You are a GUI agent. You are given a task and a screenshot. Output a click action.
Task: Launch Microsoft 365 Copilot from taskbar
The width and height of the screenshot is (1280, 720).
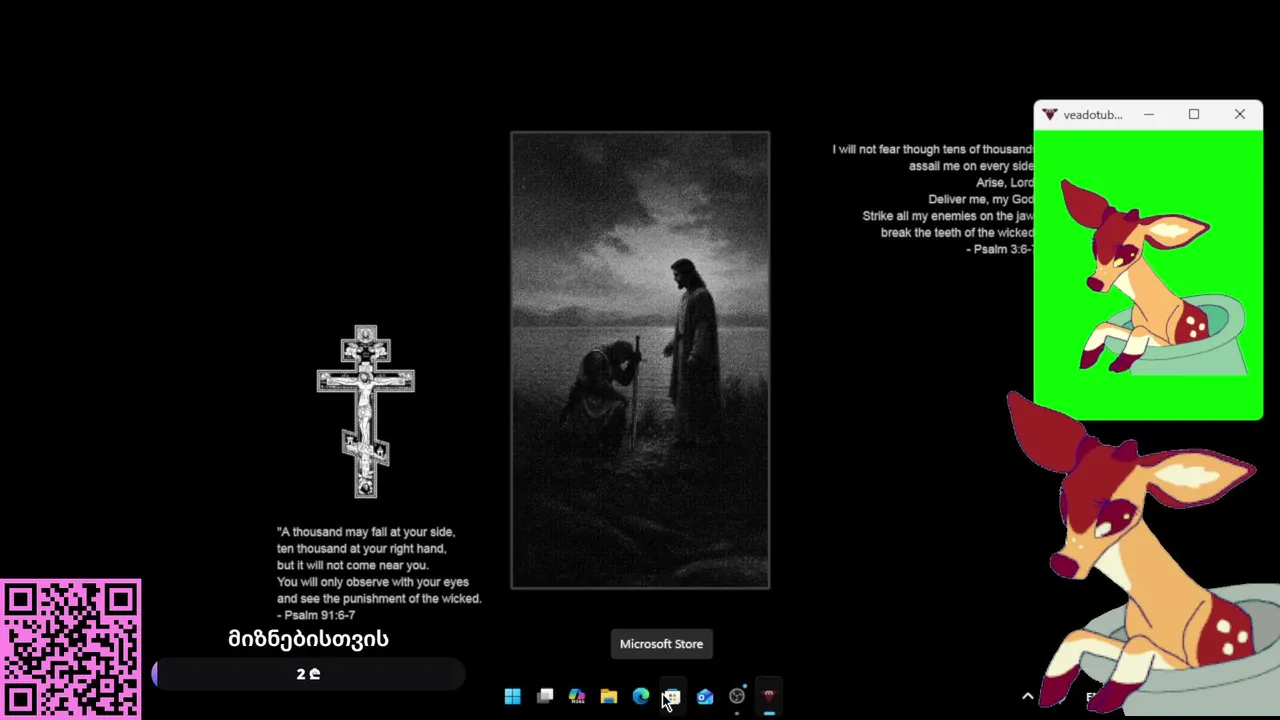577,696
